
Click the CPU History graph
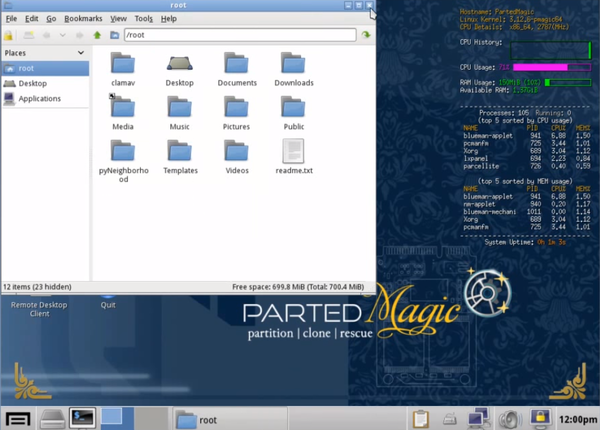pos(551,50)
